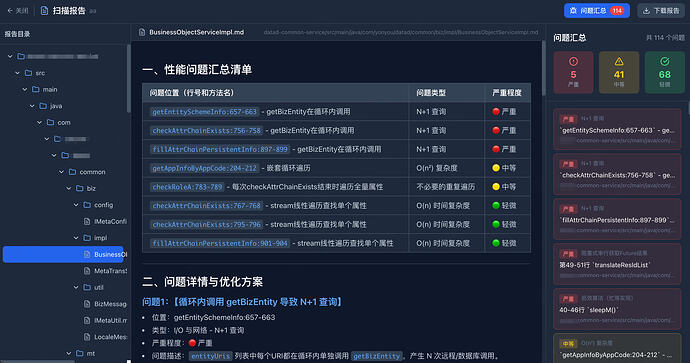Image resolution: width=690 pixels, height=363 pixels.
Task: Select the BusinessOl file in tree
Action: pos(63,254)
